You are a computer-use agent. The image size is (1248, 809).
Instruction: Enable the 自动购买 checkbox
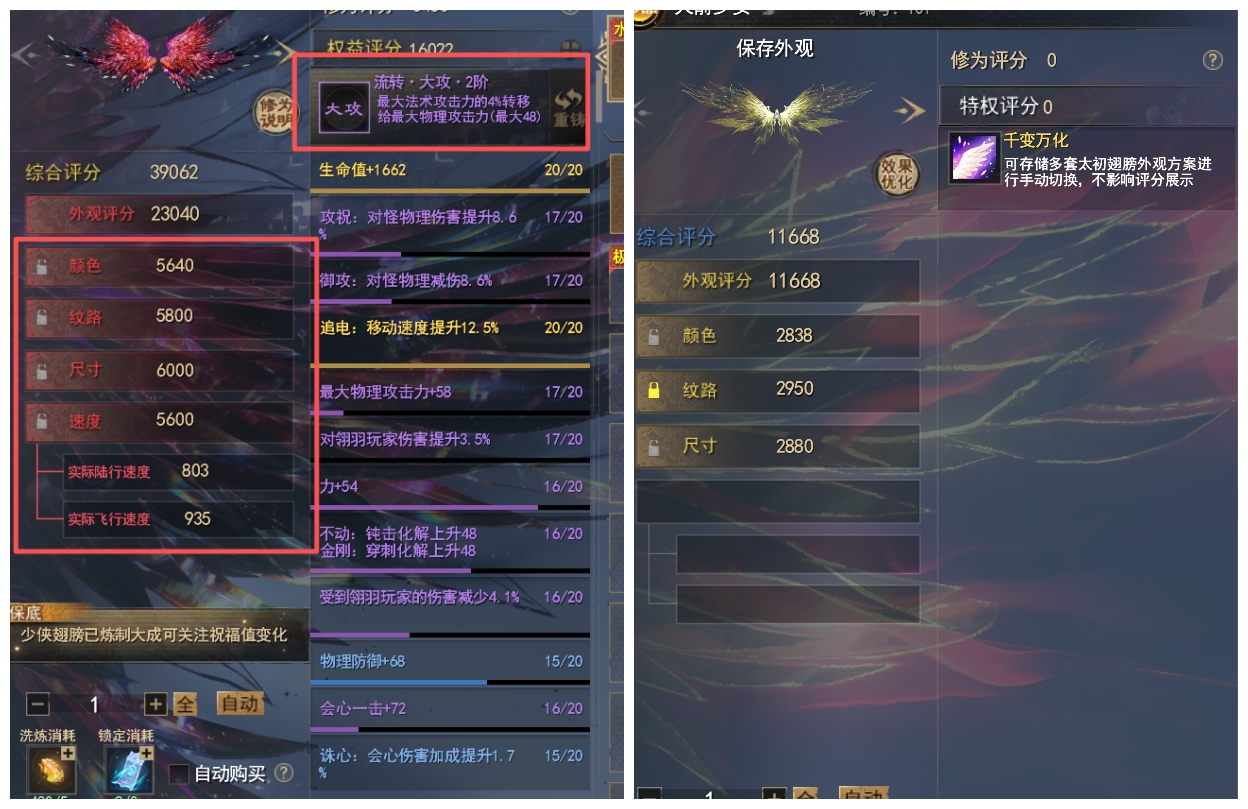click(x=179, y=774)
